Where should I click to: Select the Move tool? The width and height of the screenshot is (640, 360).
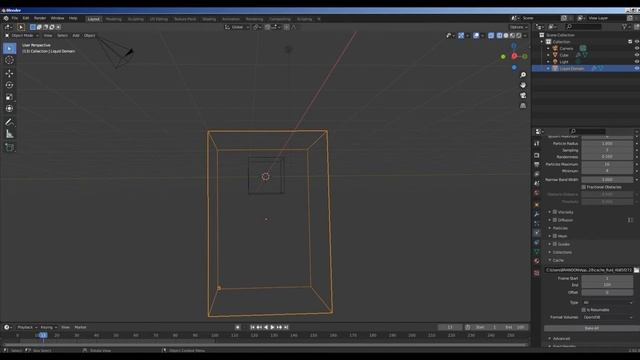[9, 73]
